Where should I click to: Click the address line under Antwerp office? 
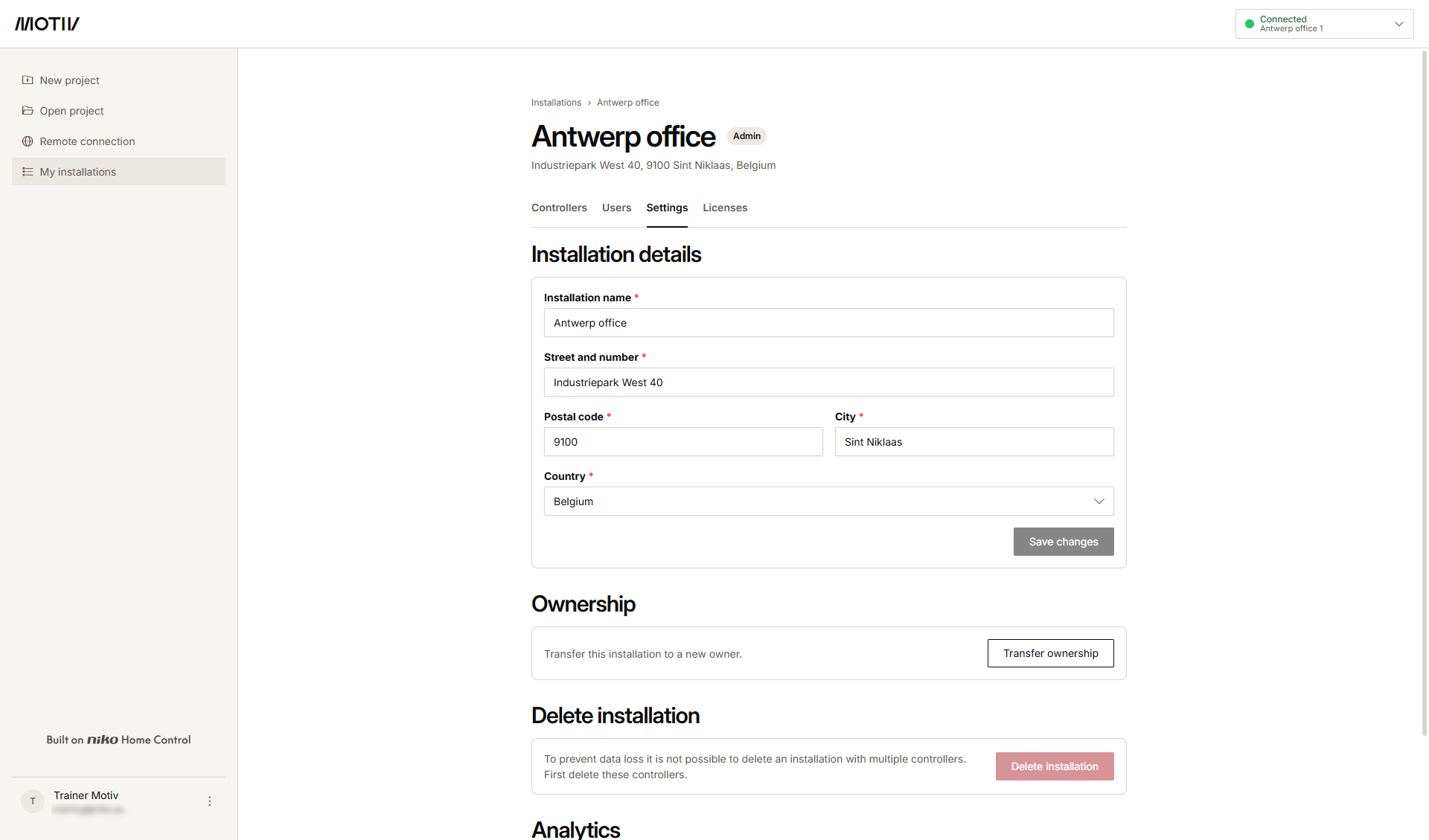tap(653, 165)
